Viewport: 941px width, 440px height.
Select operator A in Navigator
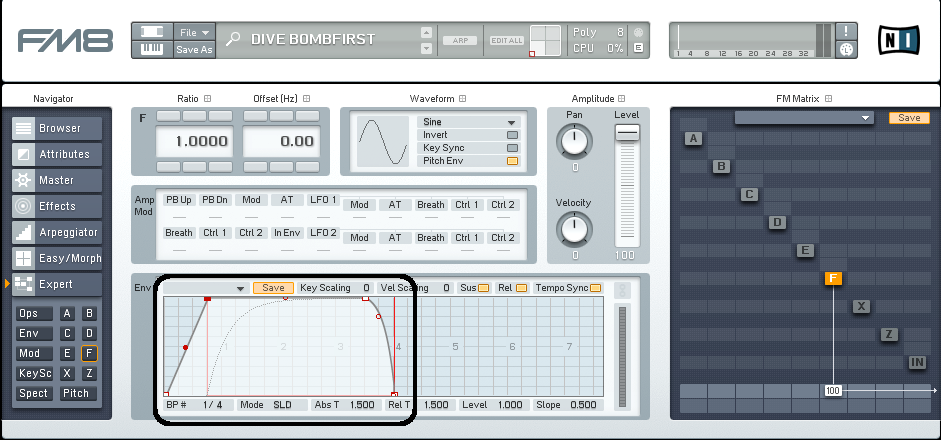coord(67,313)
